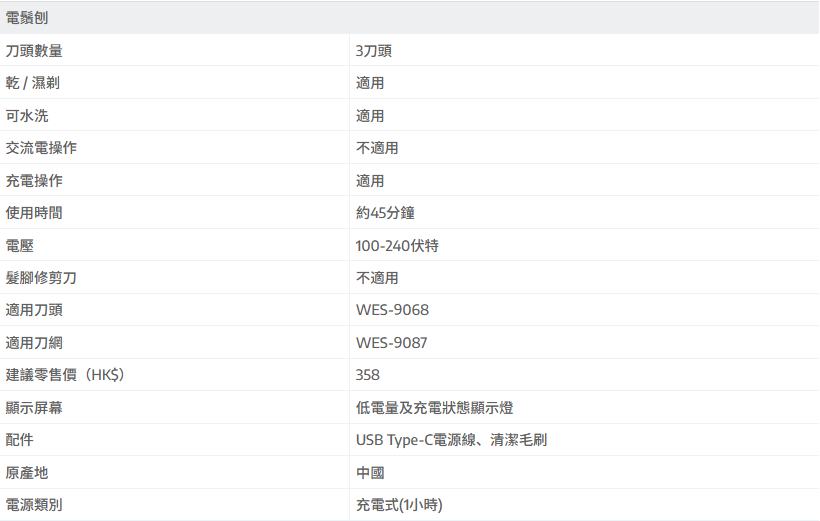
Task: Select the 乾 / 濕剃 label
Action: pos(33,83)
